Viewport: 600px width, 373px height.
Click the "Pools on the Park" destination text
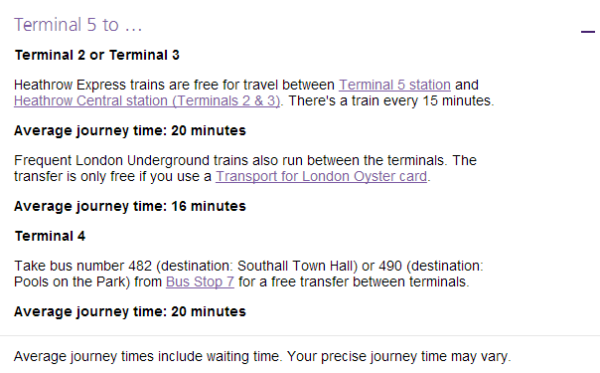pos(70,282)
